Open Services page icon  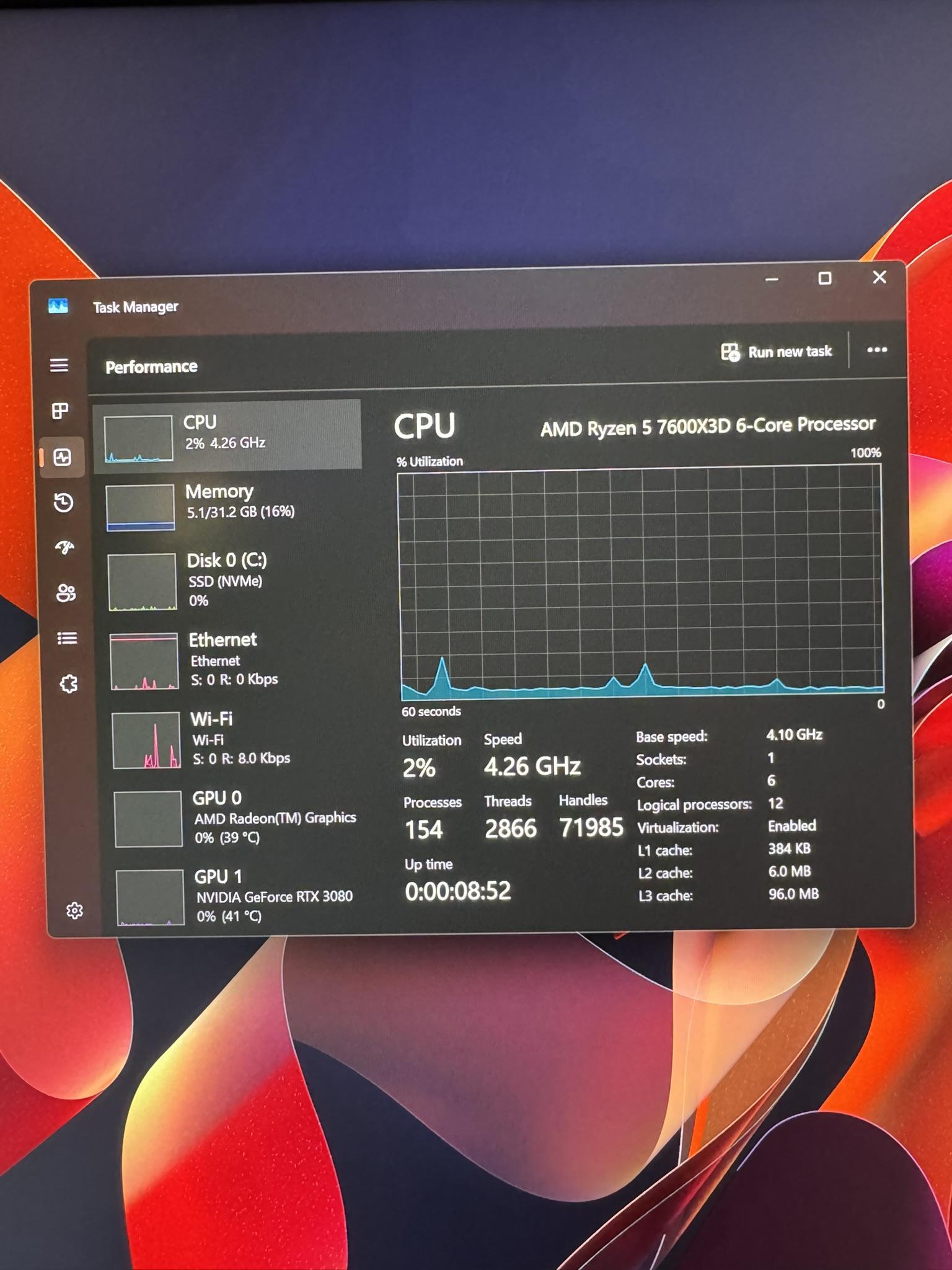(x=68, y=684)
